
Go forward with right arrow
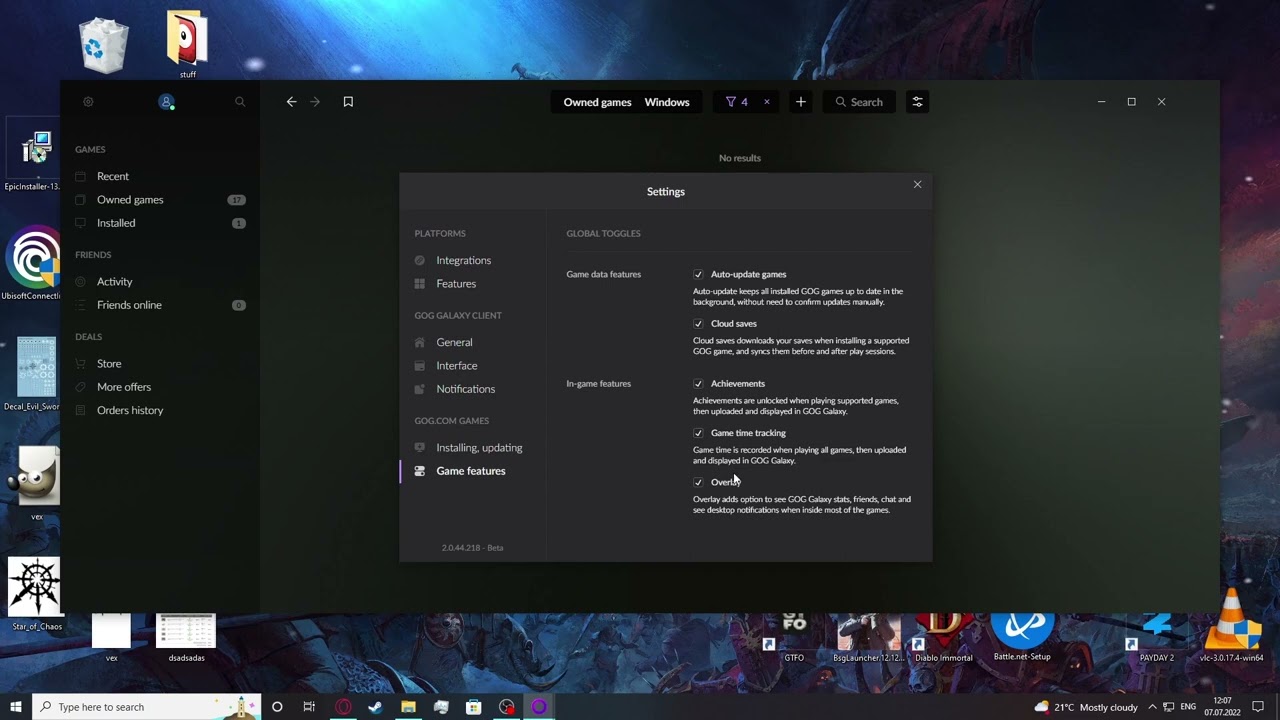click(315, 102)
